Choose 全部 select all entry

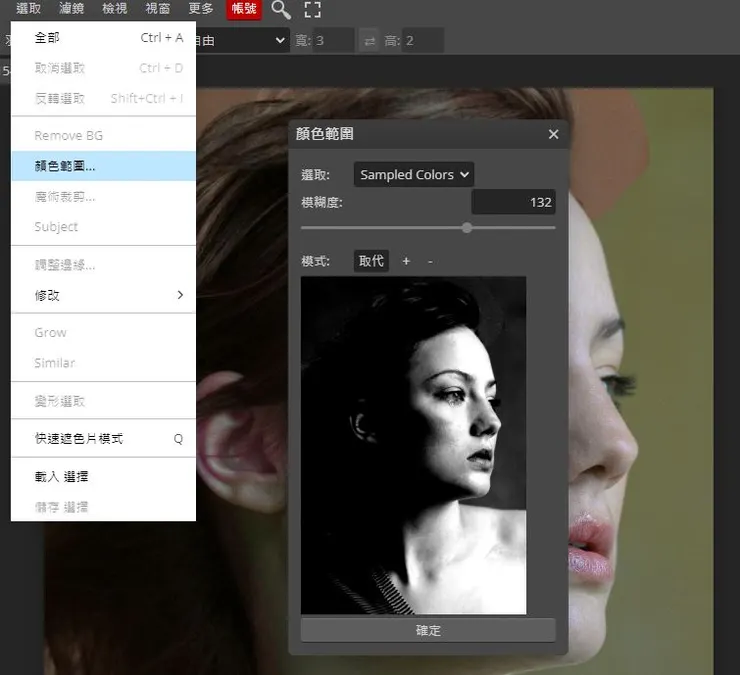tap(103, 38)
